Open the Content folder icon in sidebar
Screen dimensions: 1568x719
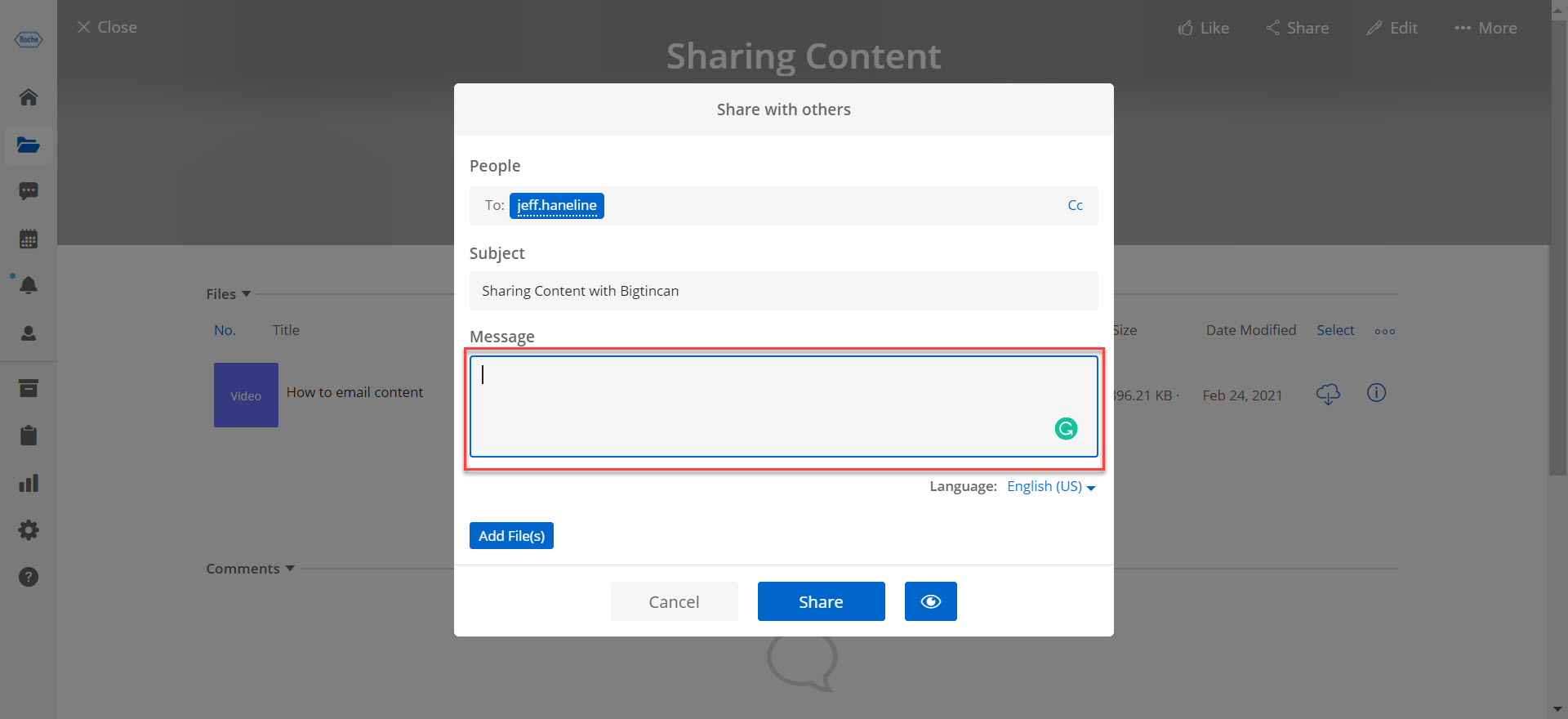tap(29, 145)
